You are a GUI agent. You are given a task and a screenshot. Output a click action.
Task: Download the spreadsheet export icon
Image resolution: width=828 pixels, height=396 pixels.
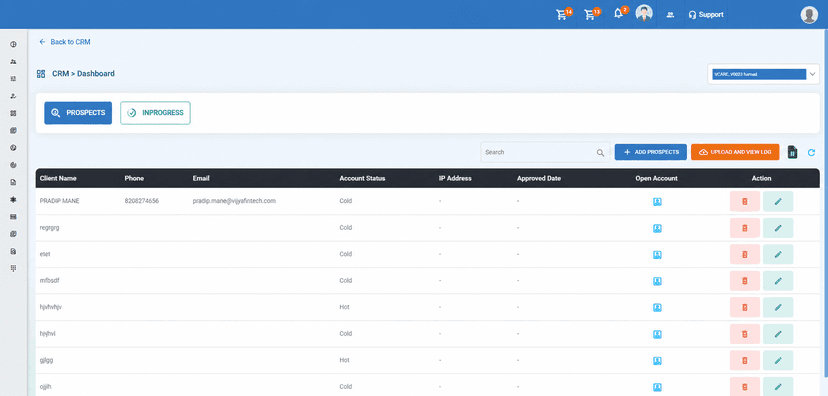click(x=792, y=152)
